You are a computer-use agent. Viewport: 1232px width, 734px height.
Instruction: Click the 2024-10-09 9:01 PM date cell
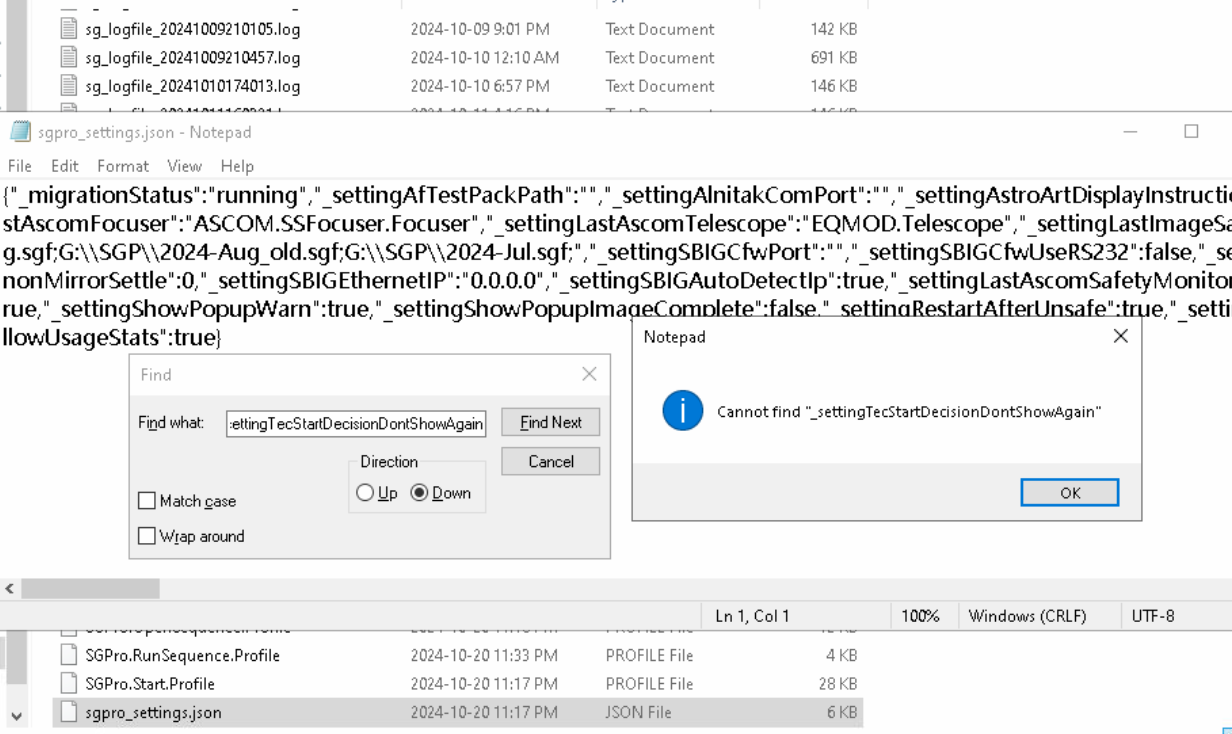point(480,29)
